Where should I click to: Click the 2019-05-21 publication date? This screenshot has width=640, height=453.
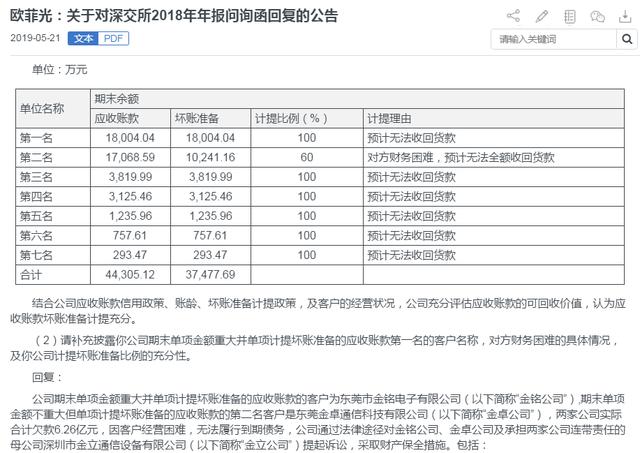34,37
